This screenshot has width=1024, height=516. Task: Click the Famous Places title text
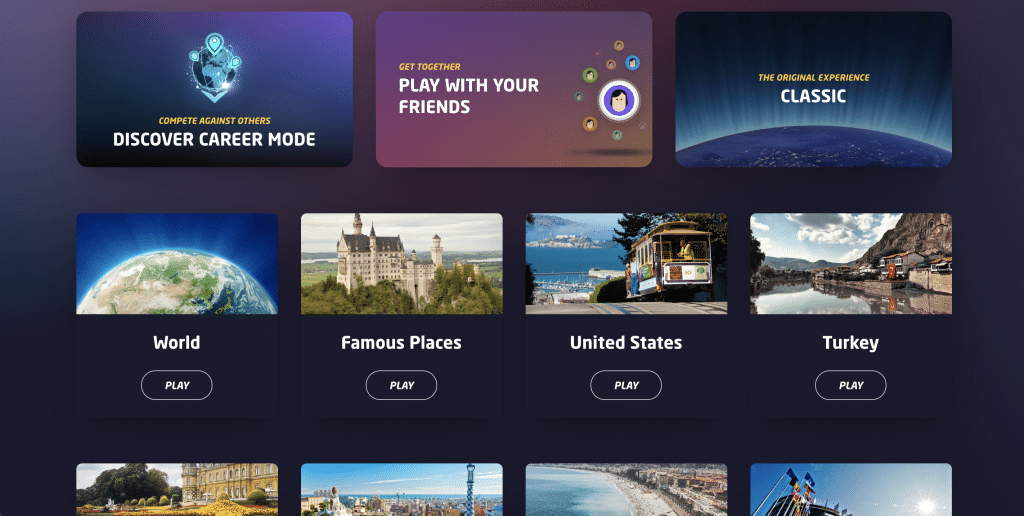pos(402,343)
